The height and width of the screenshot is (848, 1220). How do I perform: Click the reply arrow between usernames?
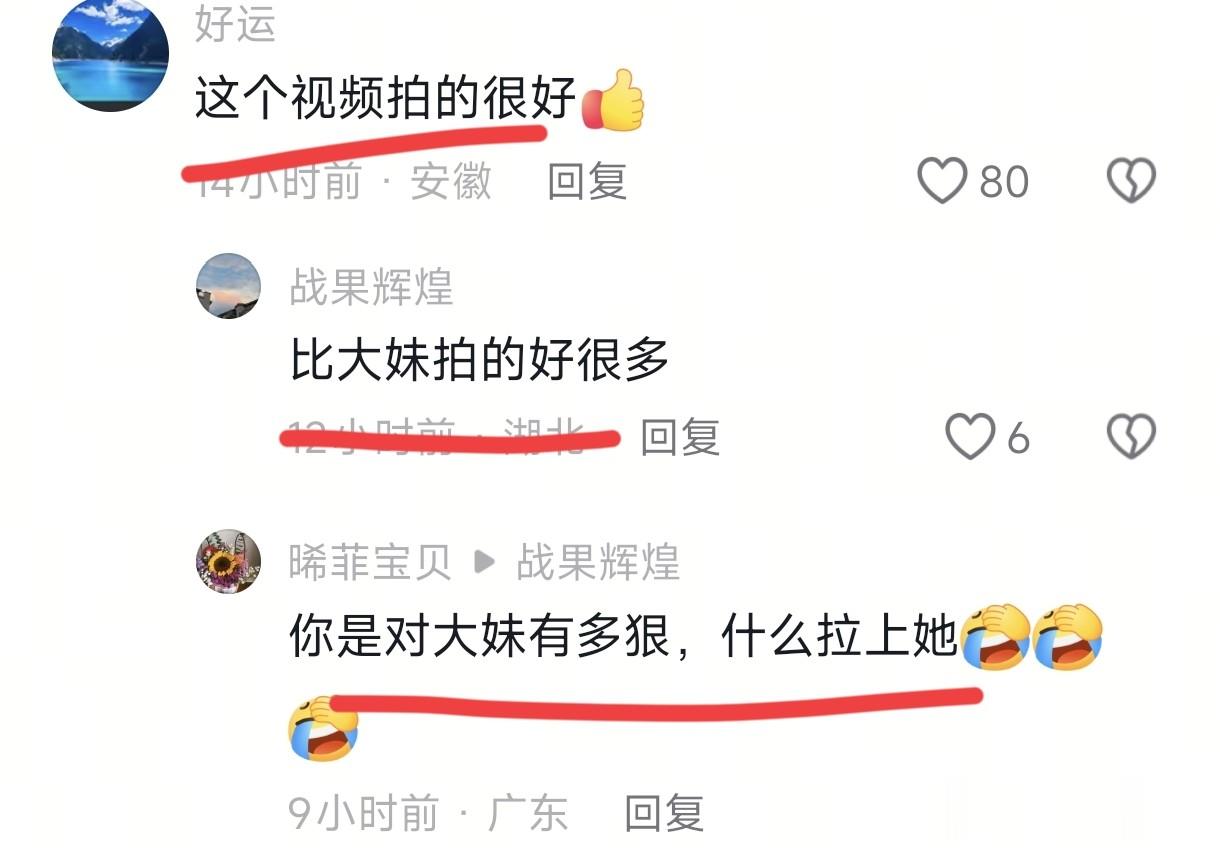click(484, 563)
